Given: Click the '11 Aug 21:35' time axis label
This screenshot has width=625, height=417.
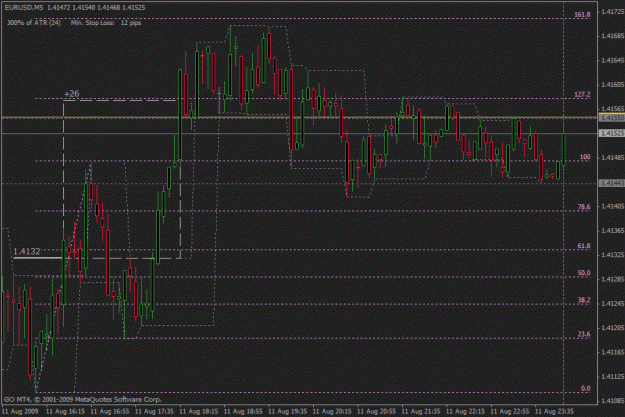Looking at the screenshot, I should (x=421, y=411).
